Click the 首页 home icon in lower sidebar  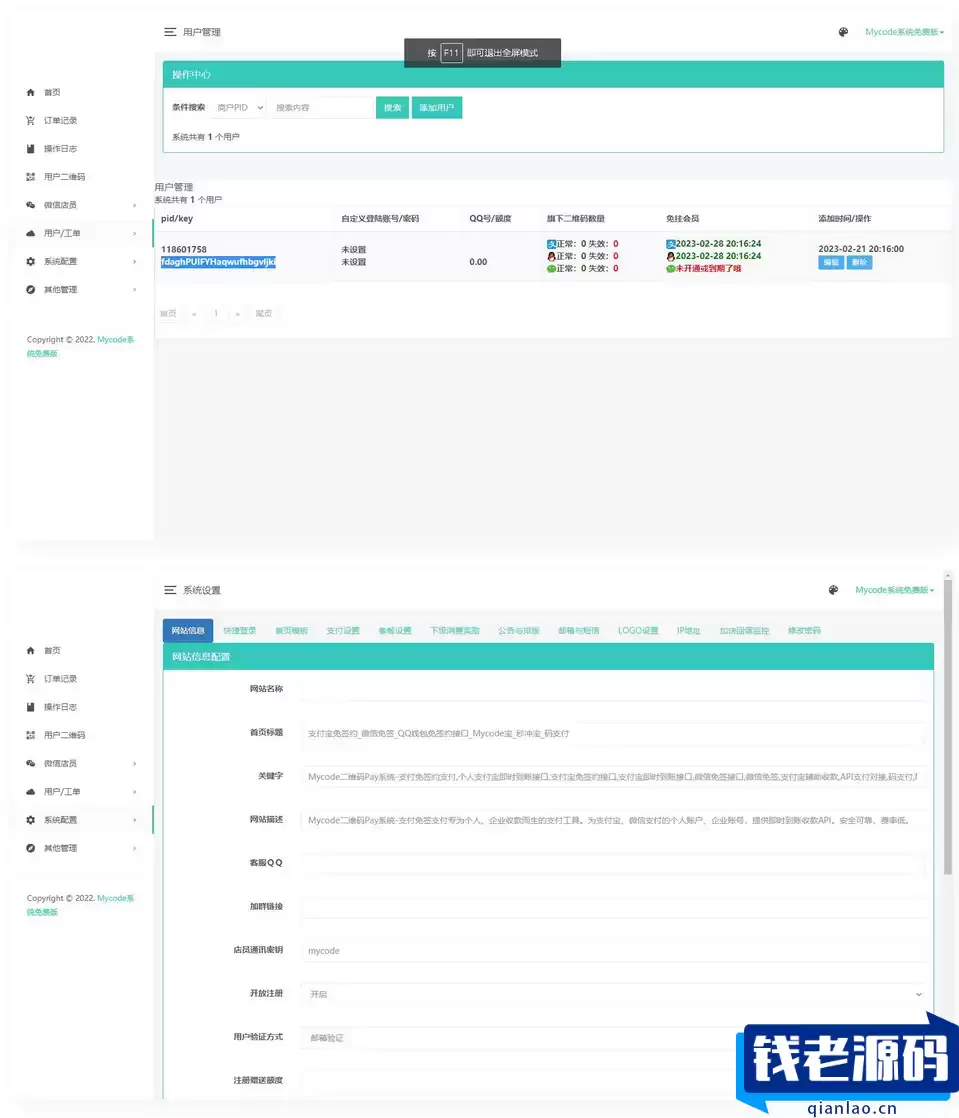coord(31,651)
